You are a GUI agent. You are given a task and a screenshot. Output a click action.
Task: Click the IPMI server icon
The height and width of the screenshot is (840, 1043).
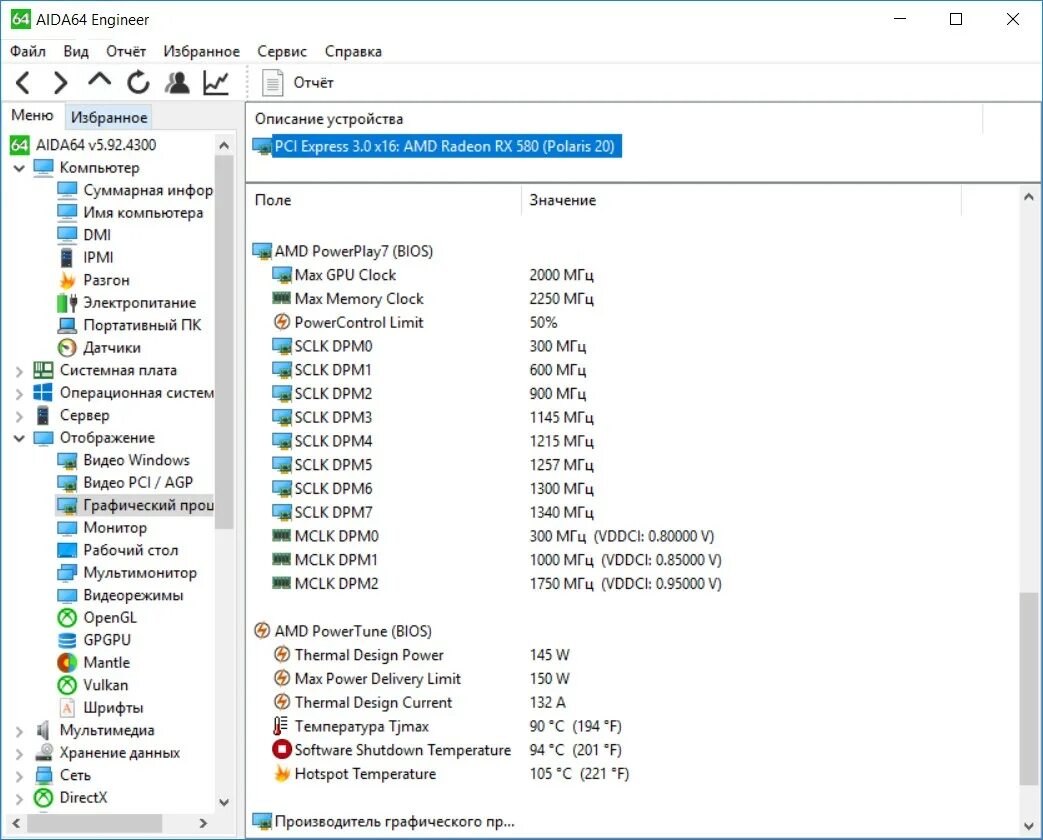tap(67, 257)
